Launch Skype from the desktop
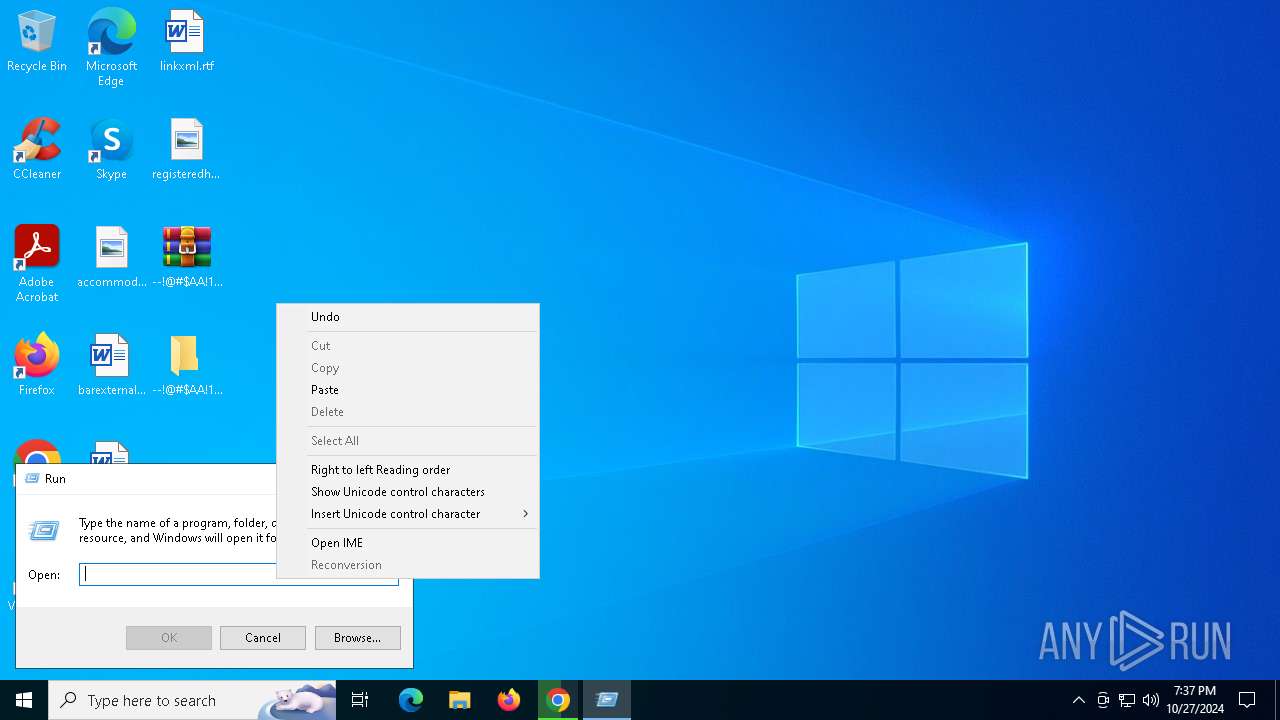The width and height of the screenshot is (1280, 720). pyautogui.click(x=111, y=150)
